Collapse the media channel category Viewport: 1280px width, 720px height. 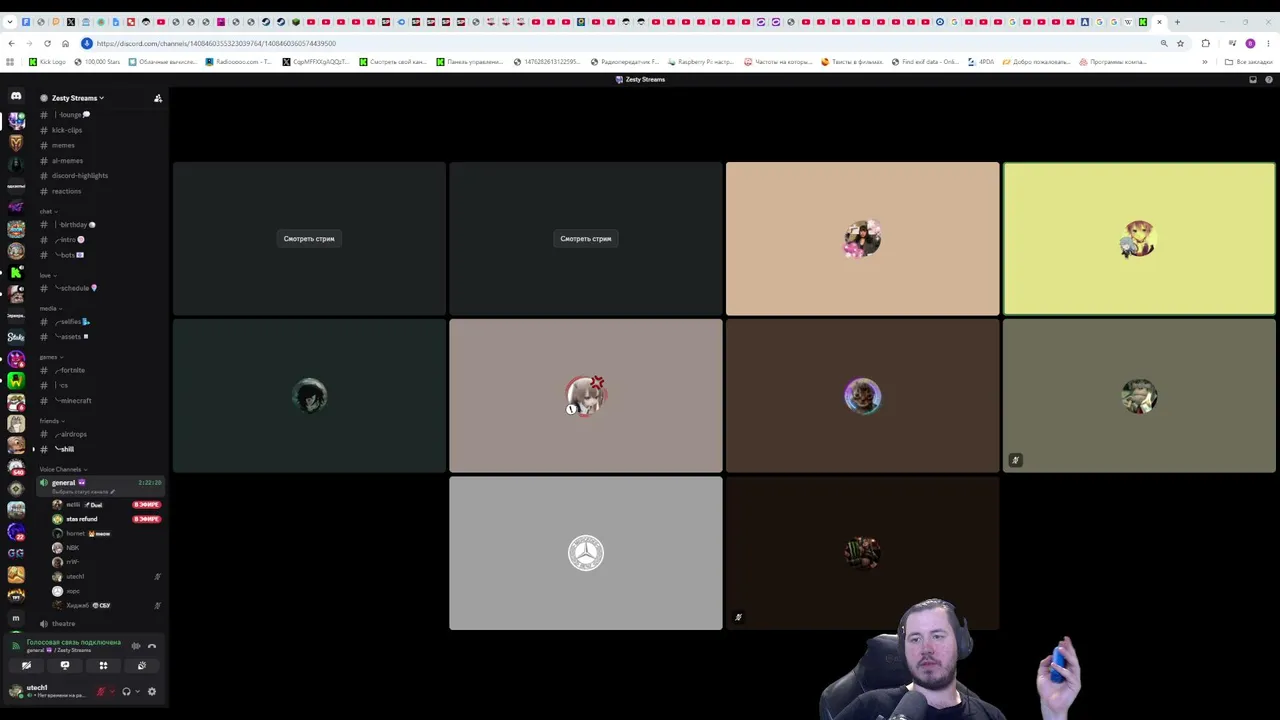[x=50, y=308]
